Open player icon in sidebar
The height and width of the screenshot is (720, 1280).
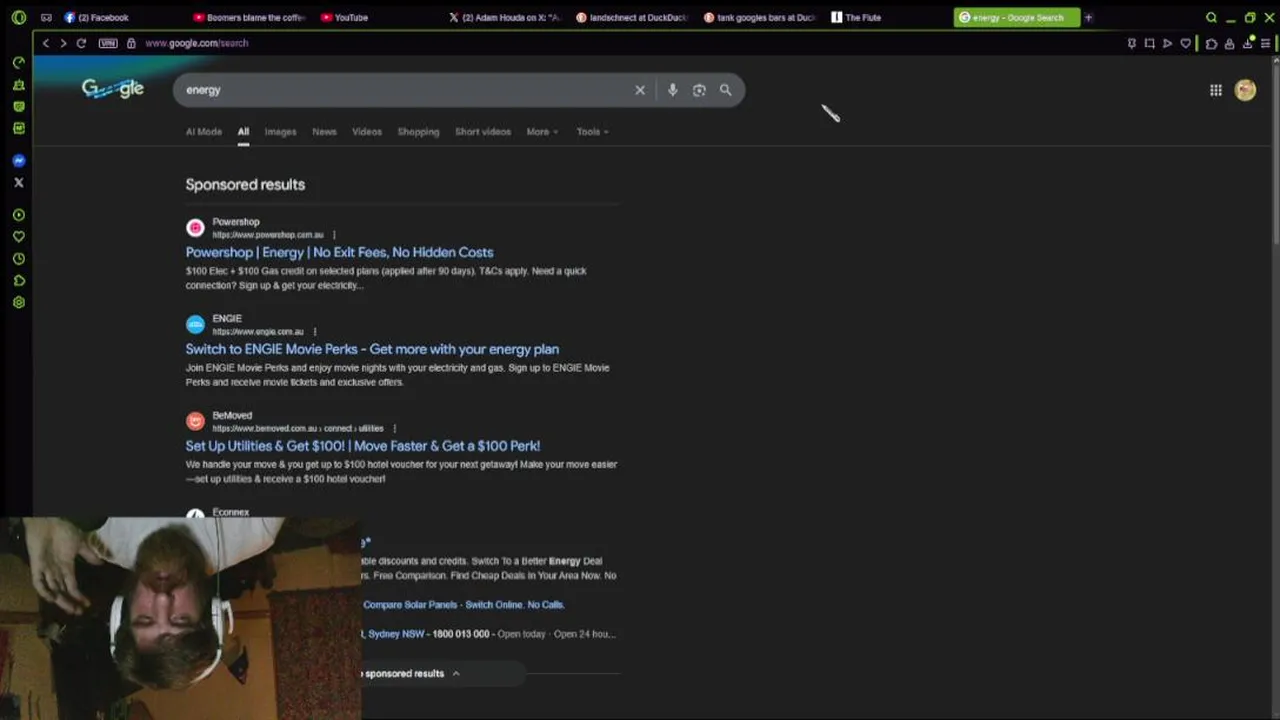(x=18, y=215)
